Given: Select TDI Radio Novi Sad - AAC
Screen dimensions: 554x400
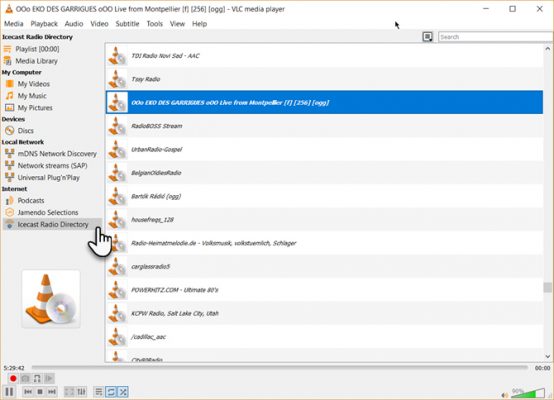Looking at the screenshot, I should tap(324, 56).
